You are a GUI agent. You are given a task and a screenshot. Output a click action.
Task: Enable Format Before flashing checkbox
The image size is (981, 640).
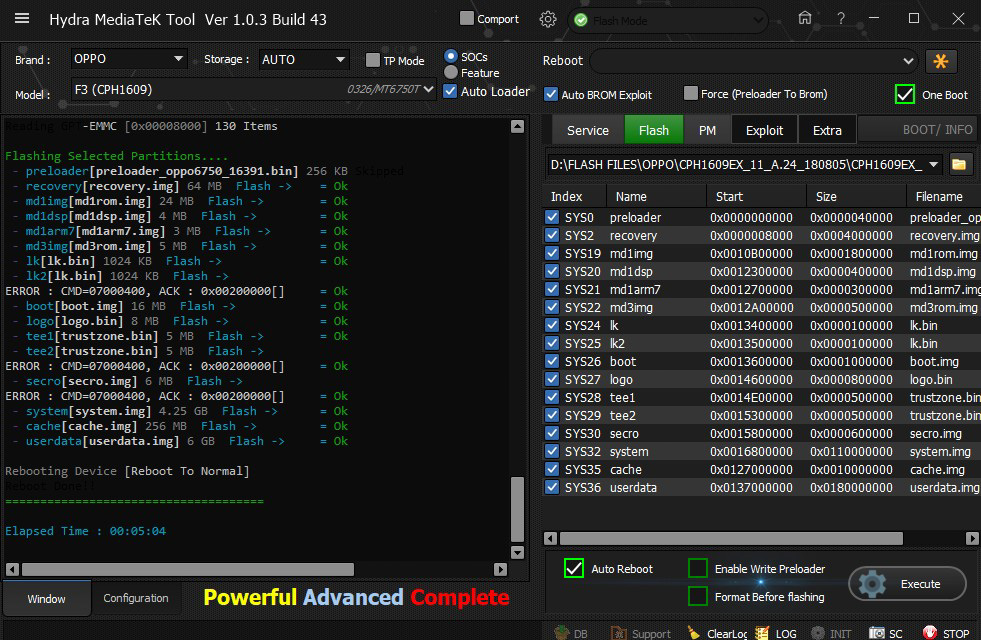click(698, 596)
